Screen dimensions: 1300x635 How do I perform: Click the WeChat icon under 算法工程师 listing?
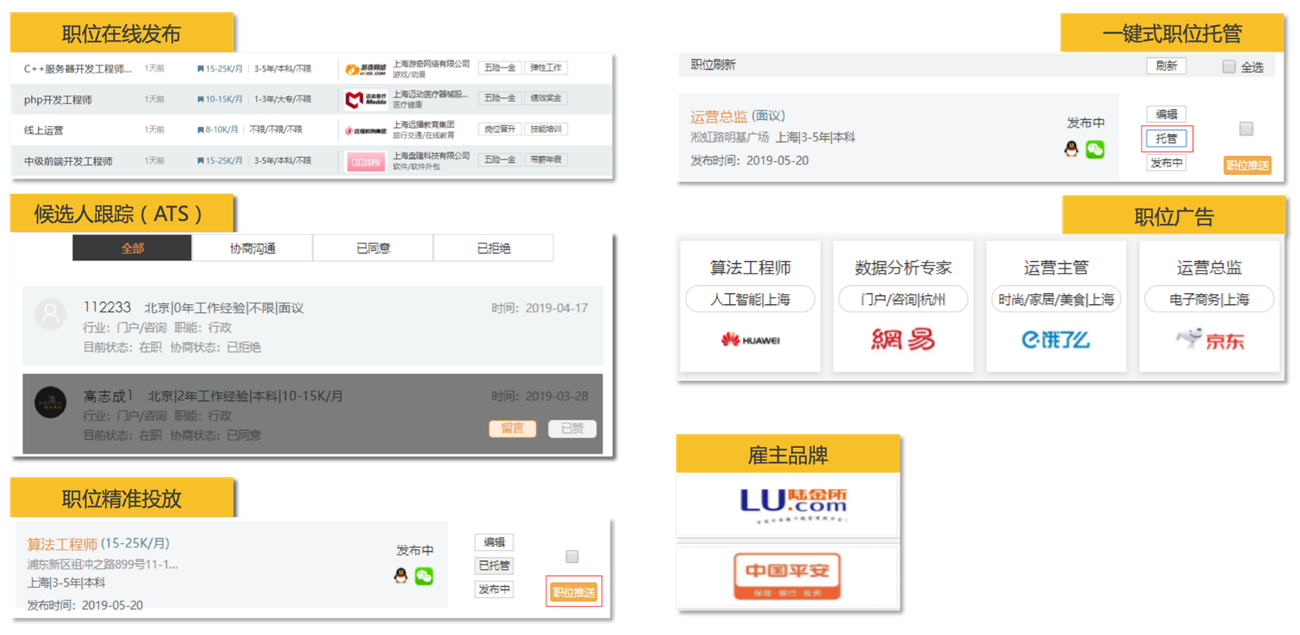pos(424,576)
